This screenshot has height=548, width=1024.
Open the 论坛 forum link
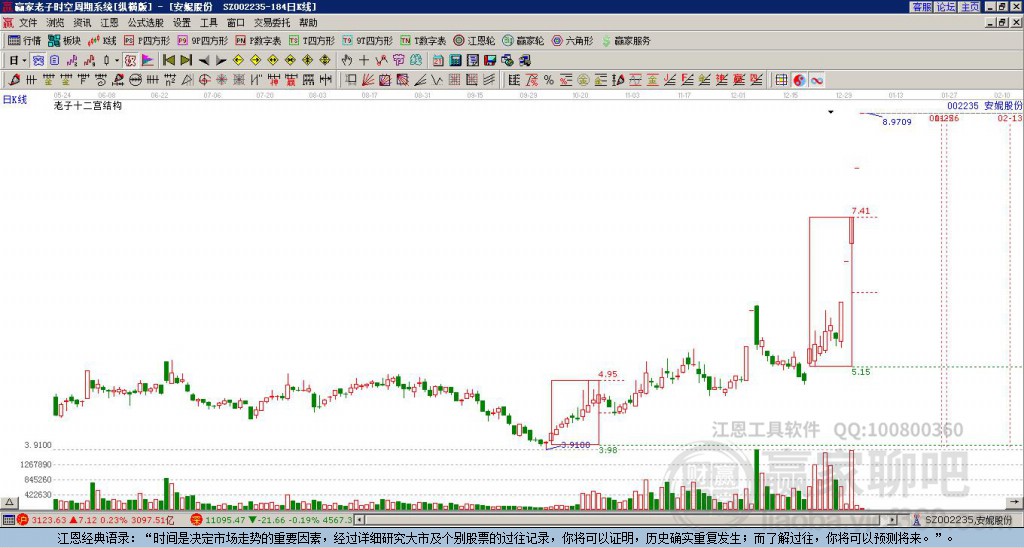click(945, 7)
